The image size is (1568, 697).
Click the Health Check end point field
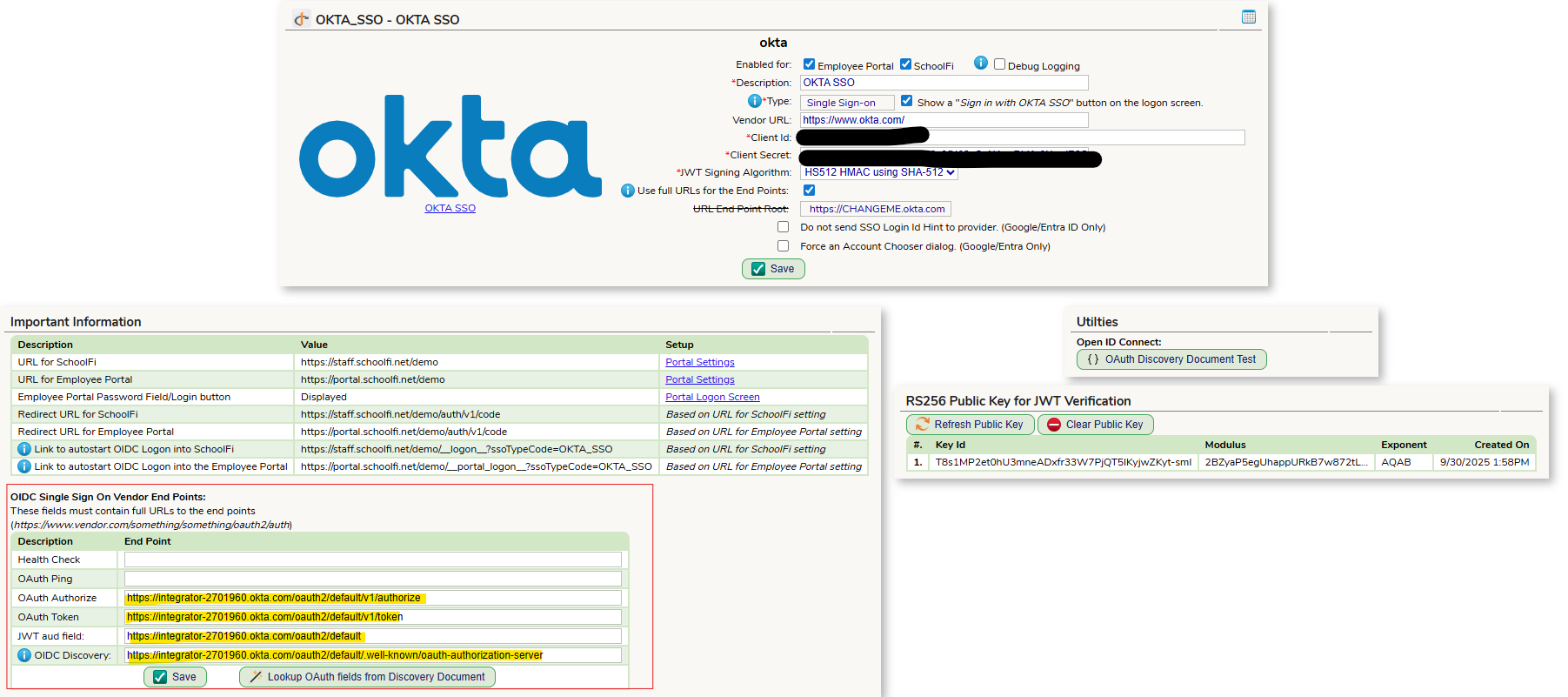373,560
